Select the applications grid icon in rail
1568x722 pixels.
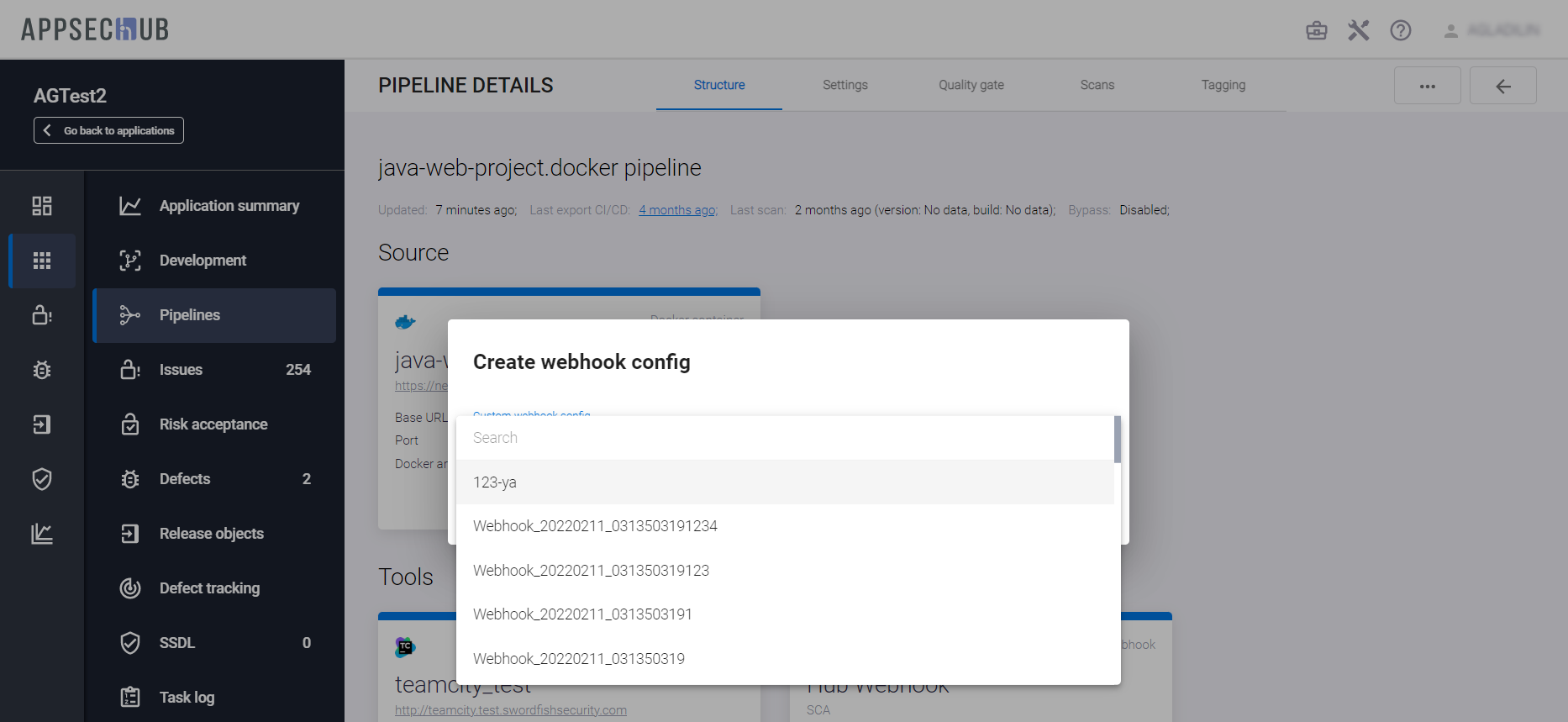(42, 261)
